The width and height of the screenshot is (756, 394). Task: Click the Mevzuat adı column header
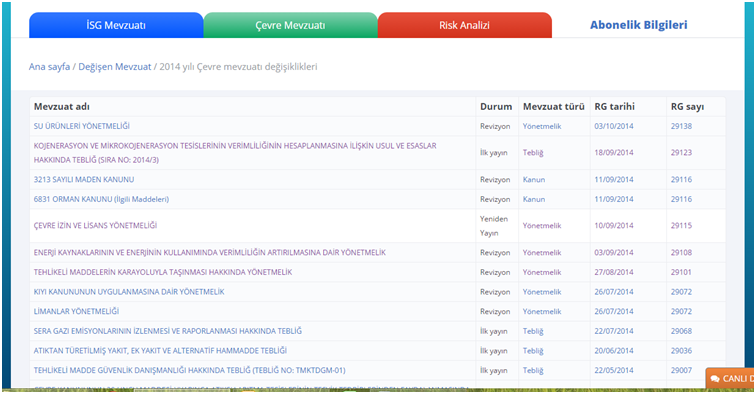62,107
